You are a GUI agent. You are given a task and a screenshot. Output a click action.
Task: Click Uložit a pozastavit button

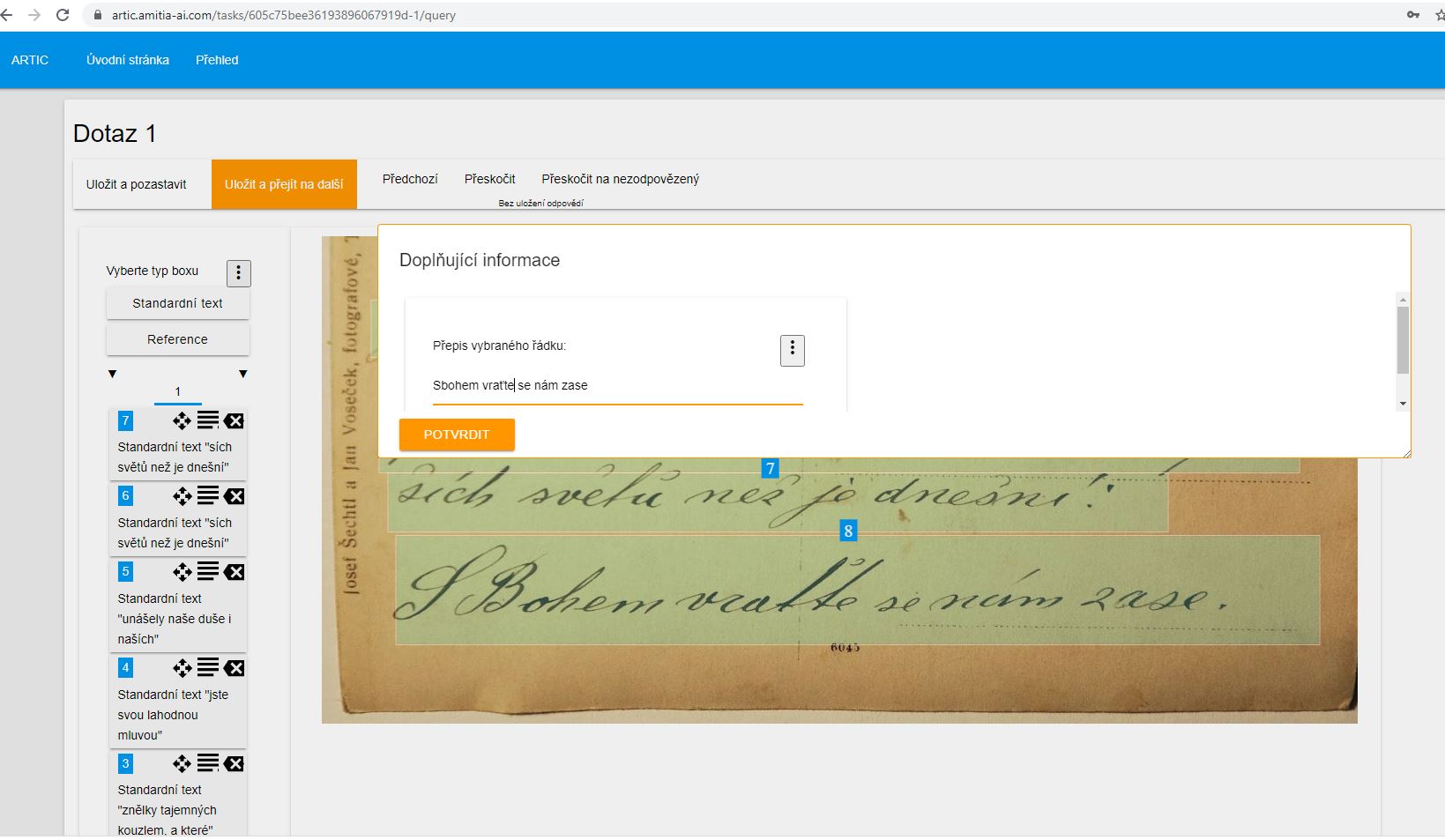[x=137, y=184]
